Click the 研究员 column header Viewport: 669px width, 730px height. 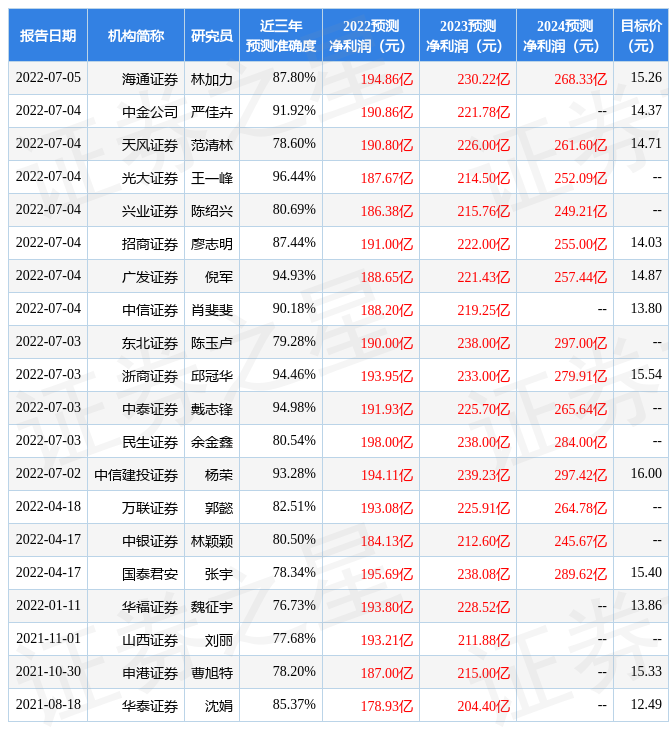click(212, 36)
